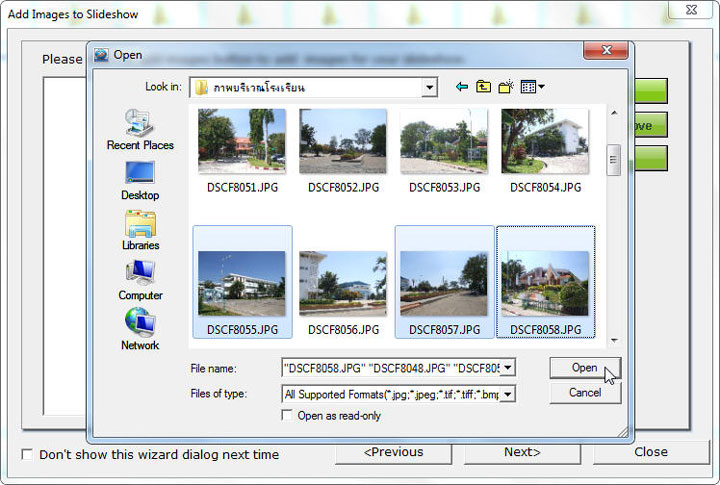Expand Files of type format list

[508, 394]
